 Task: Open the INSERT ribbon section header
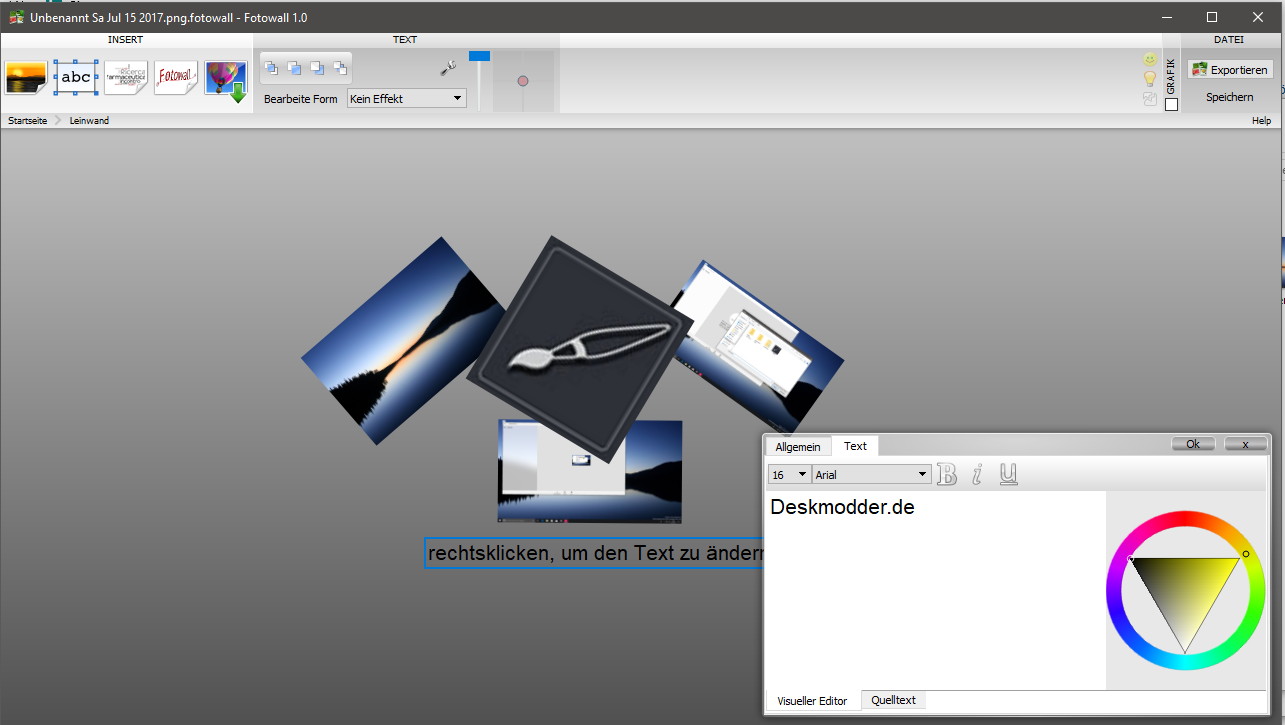pyautogui.click(x=126, y=40)
